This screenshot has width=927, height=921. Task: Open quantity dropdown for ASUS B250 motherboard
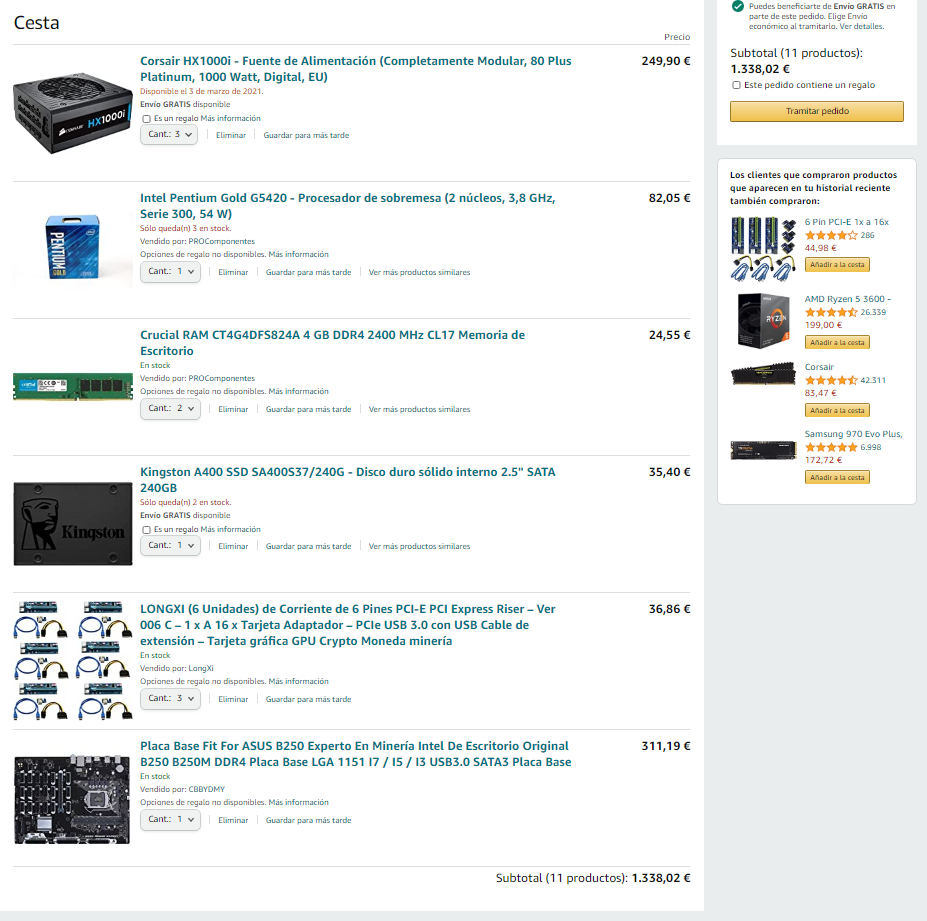point(170,820)
